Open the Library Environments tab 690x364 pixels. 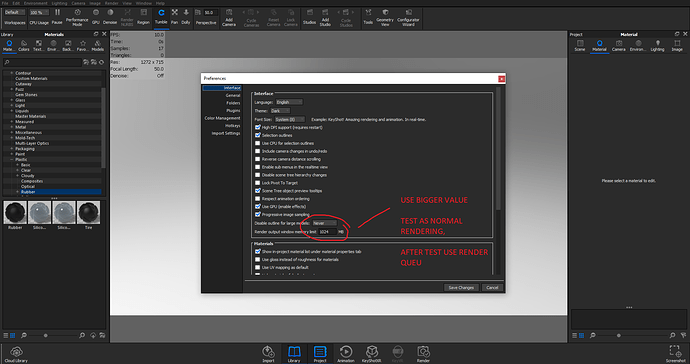click(x=53, y=45)
